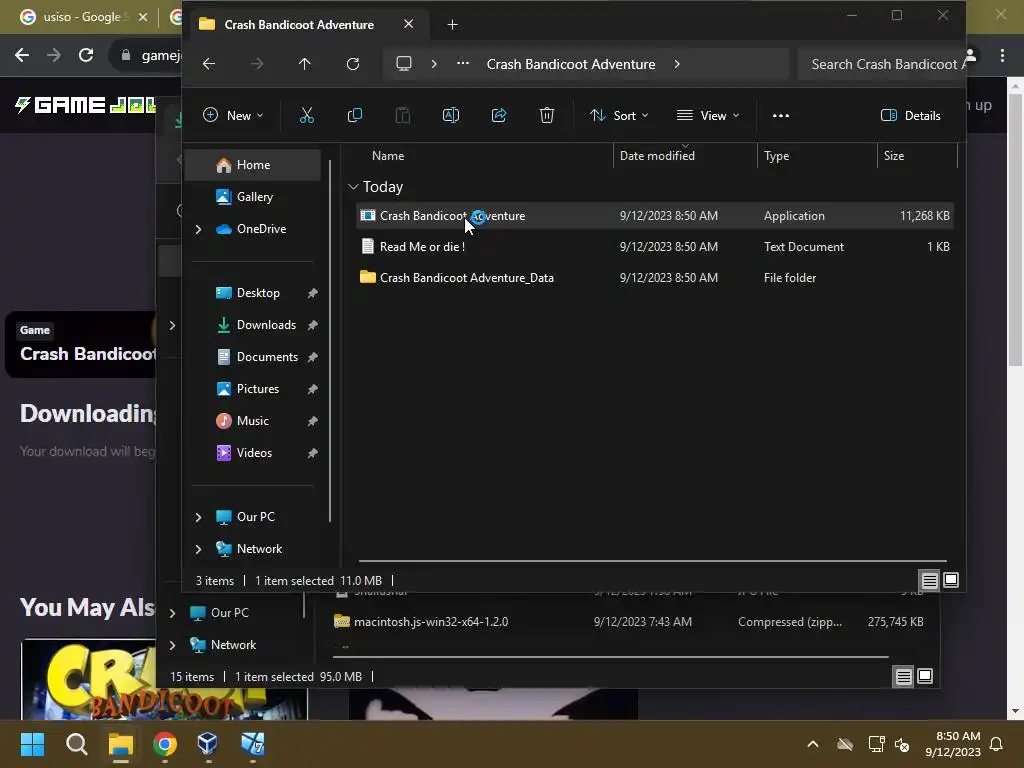The image size is (1024, 768).
Task: Expand Network in front window
Action: point(199,549)
